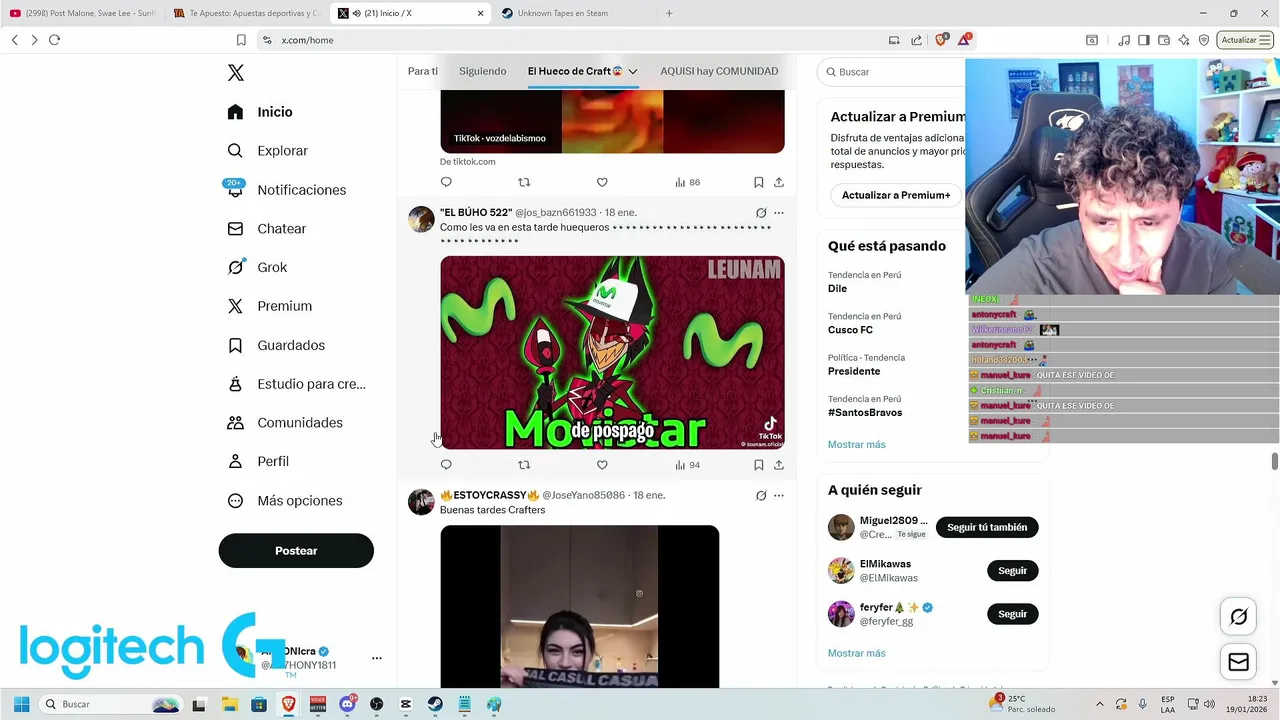Share the EL BÚHO 522 post
This screenshot has height=720, width=1280.
click(x=779, y=465)
